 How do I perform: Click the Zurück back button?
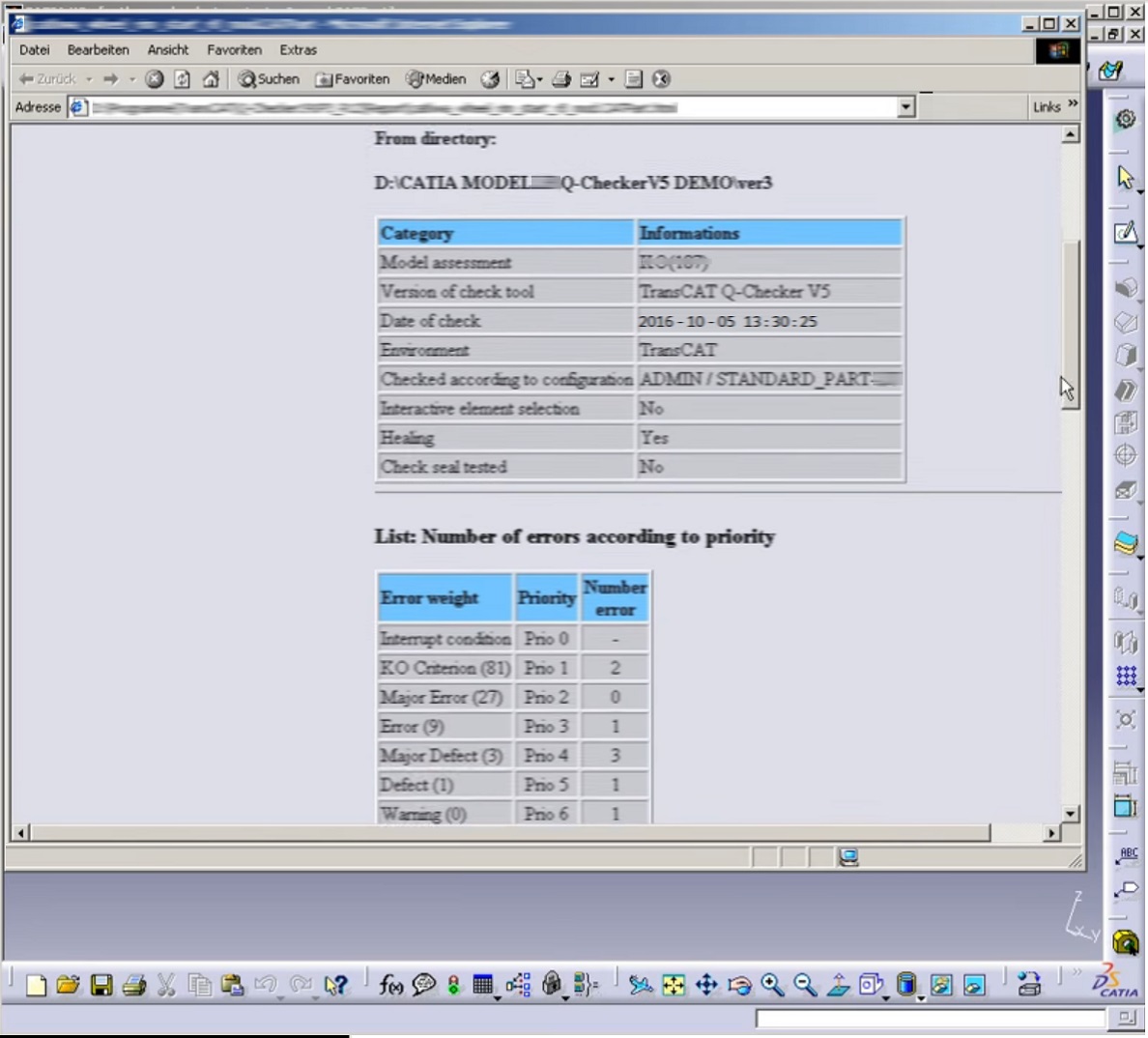[x=47, y=79]
